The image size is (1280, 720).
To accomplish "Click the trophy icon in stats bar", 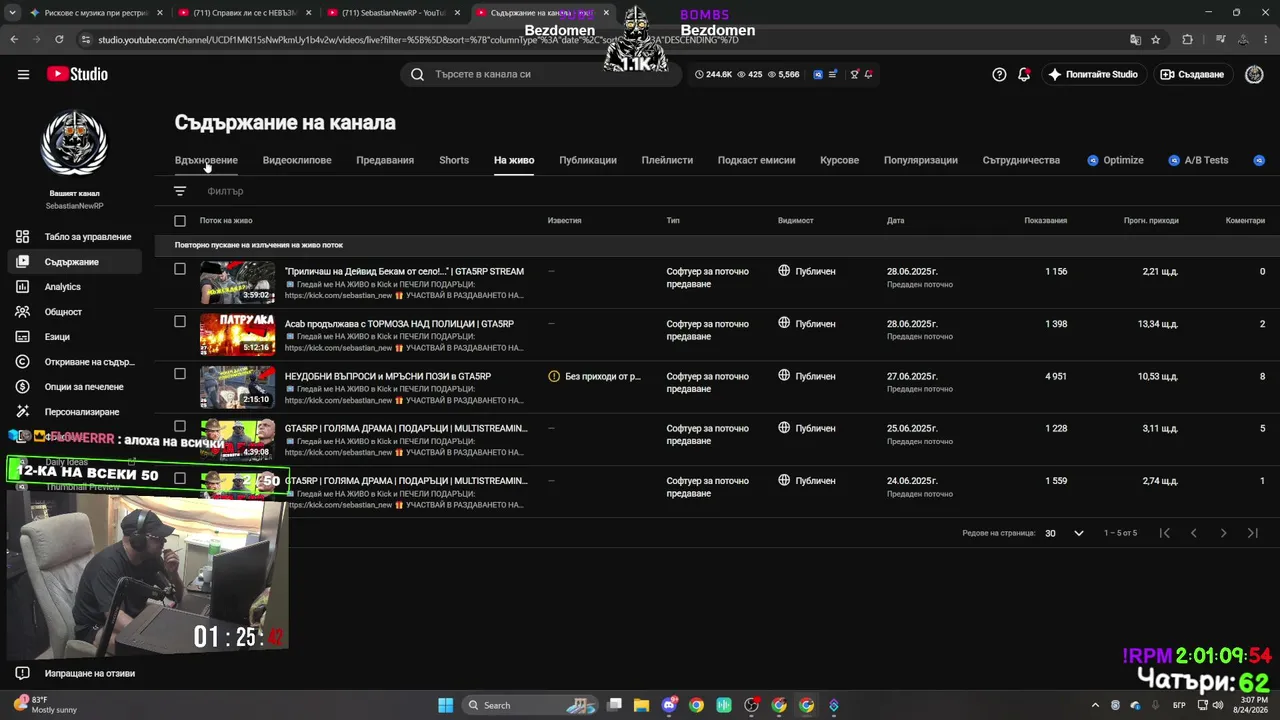I will [x=854, y=74].
